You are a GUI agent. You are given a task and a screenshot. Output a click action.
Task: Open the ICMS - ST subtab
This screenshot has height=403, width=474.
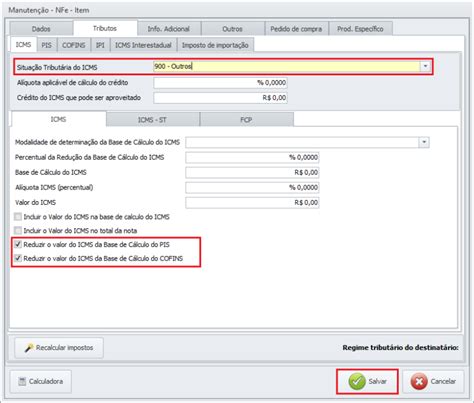(x=152, y=120)
